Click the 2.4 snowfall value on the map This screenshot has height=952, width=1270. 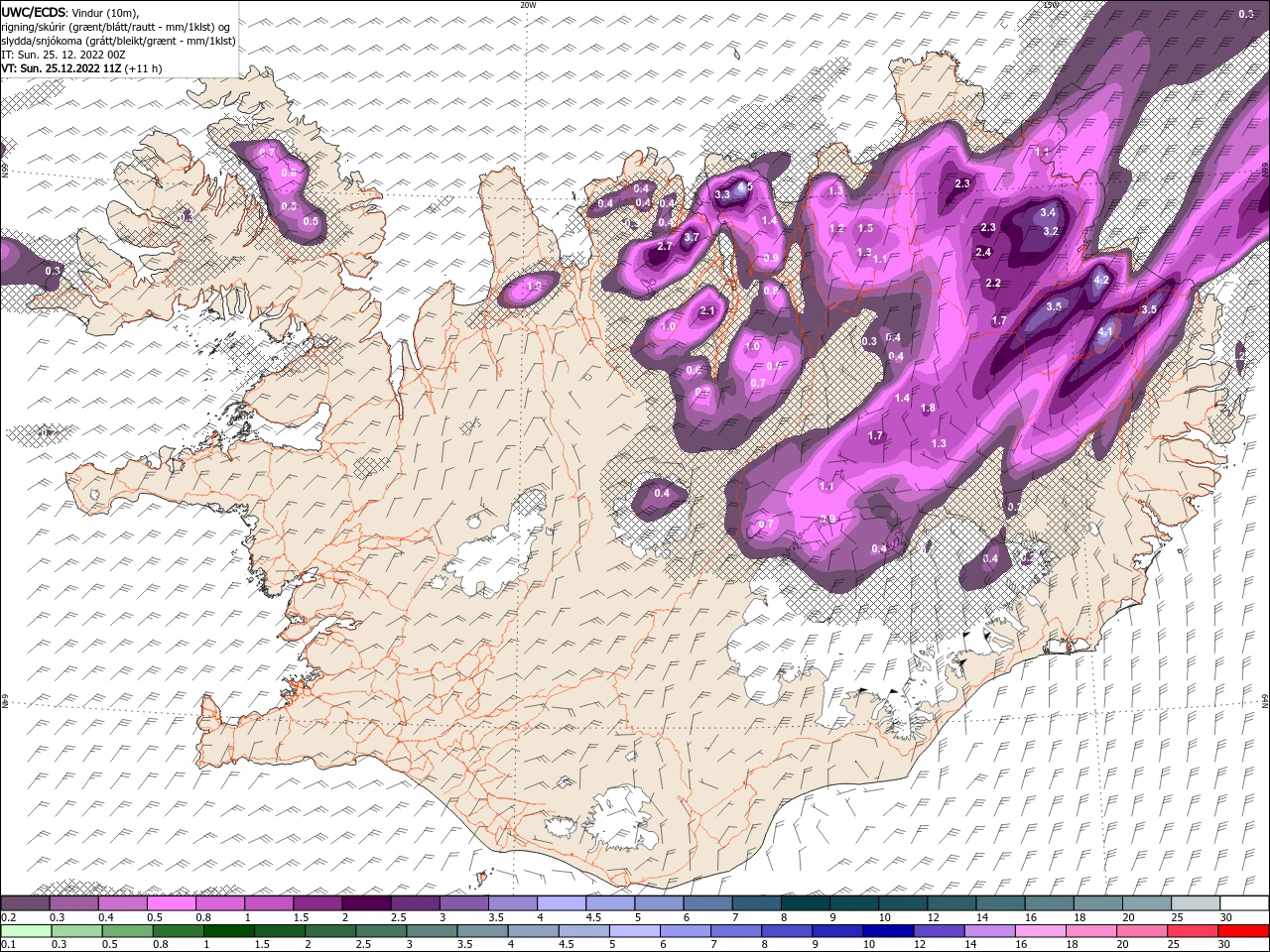coord(983,253)
